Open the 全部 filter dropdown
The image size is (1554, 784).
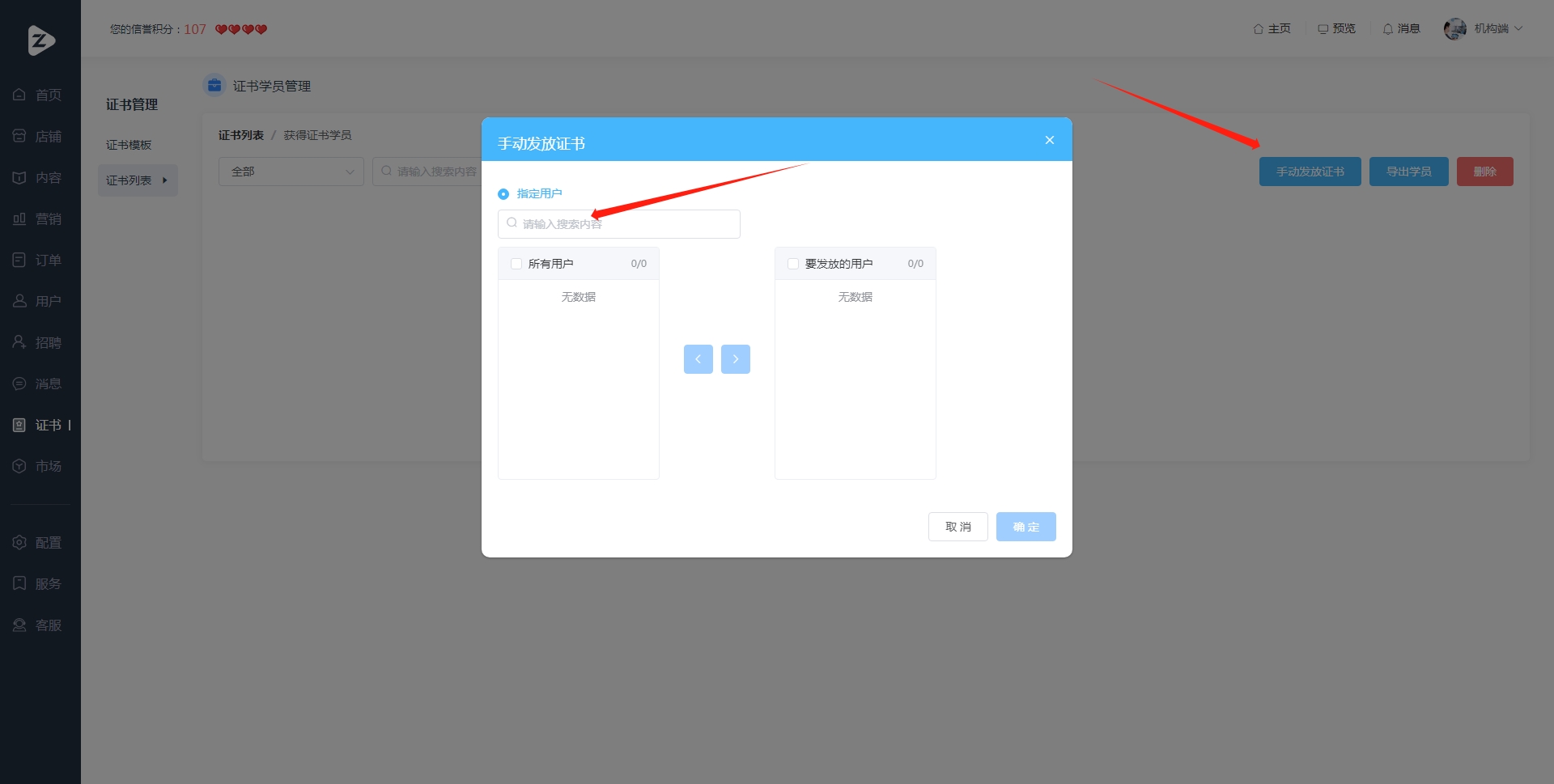pos(291,172)
